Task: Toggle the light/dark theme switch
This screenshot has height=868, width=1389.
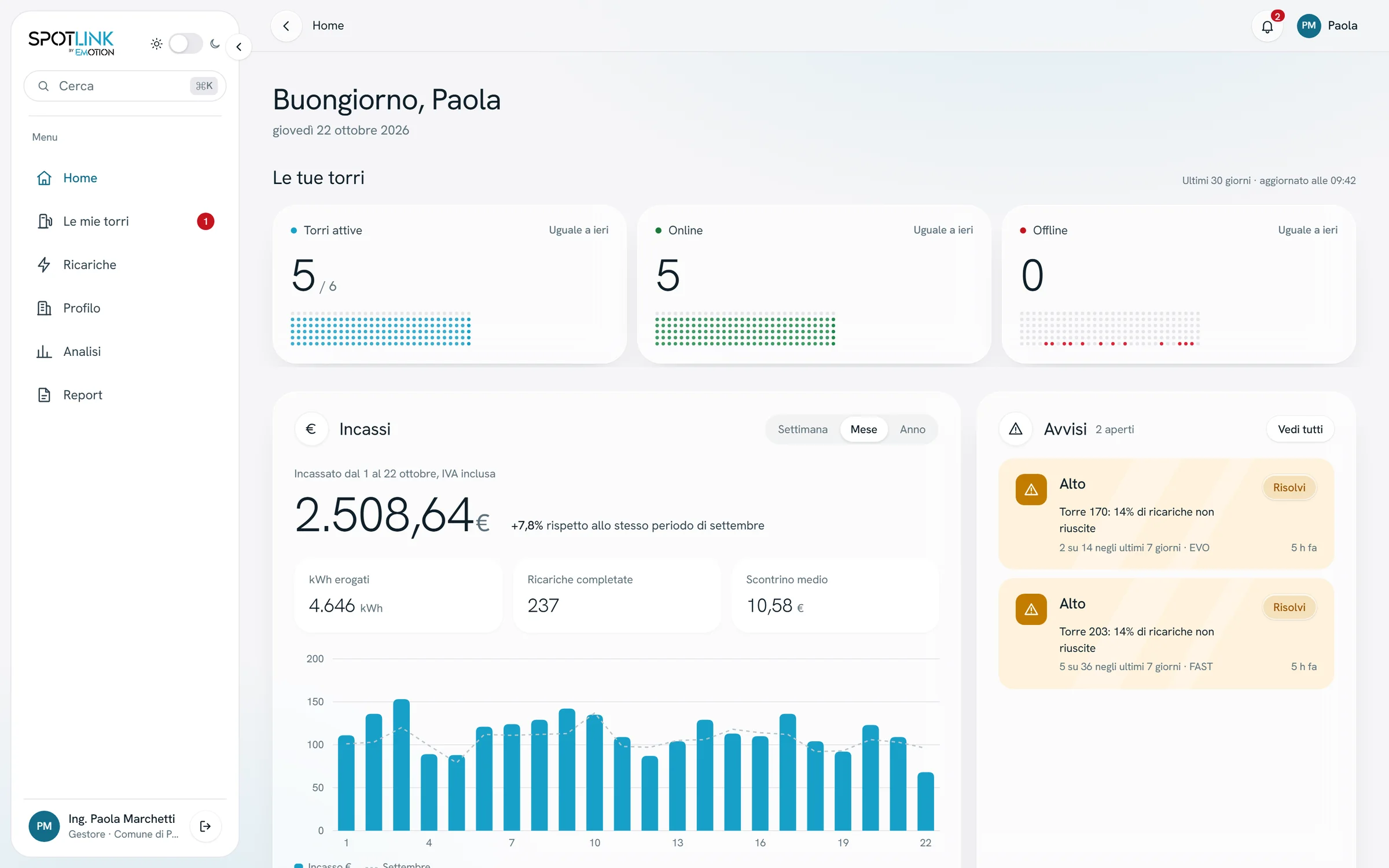Action: 185,43
